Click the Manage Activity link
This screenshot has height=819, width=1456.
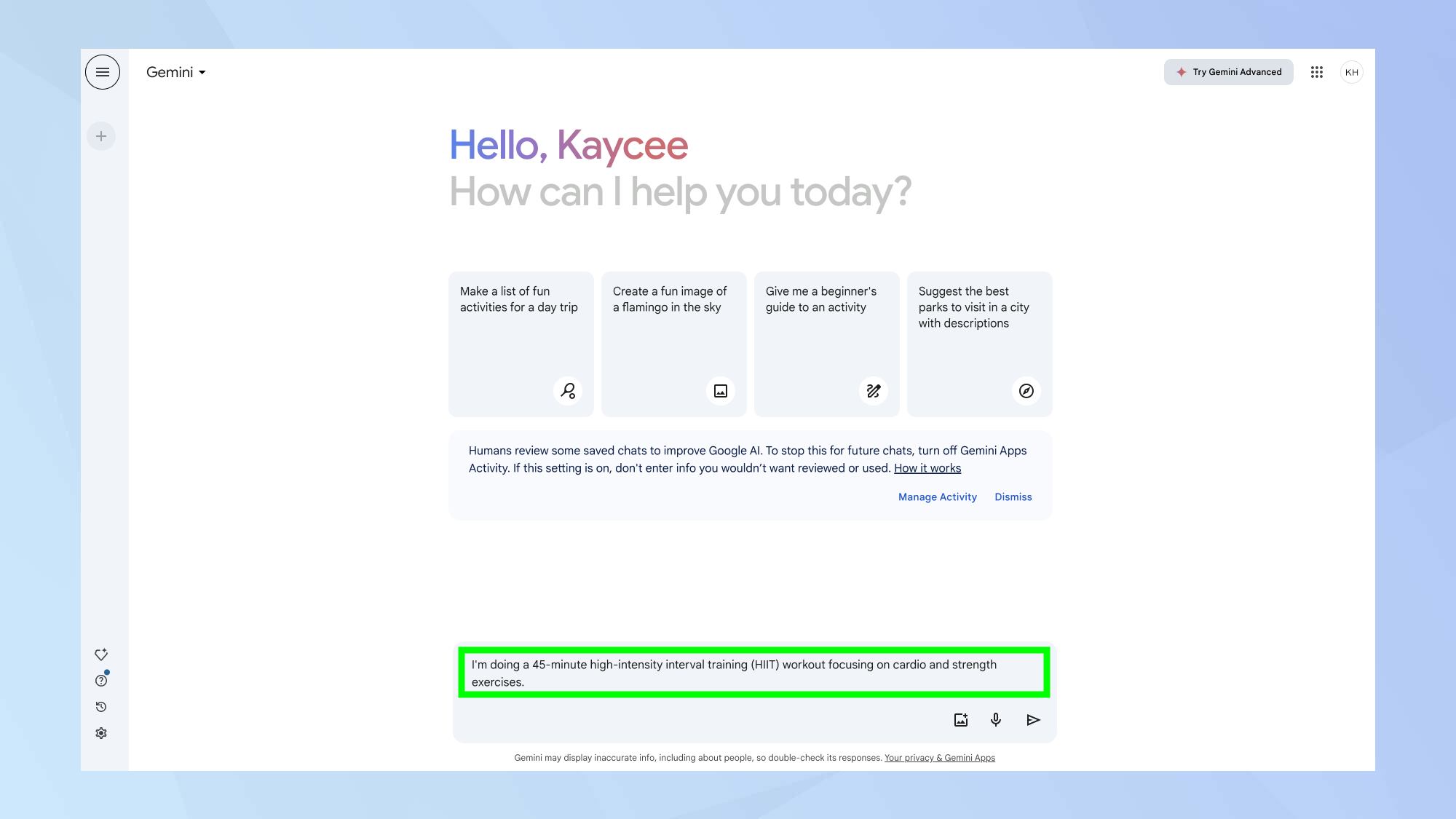click(x=937, y=497)
